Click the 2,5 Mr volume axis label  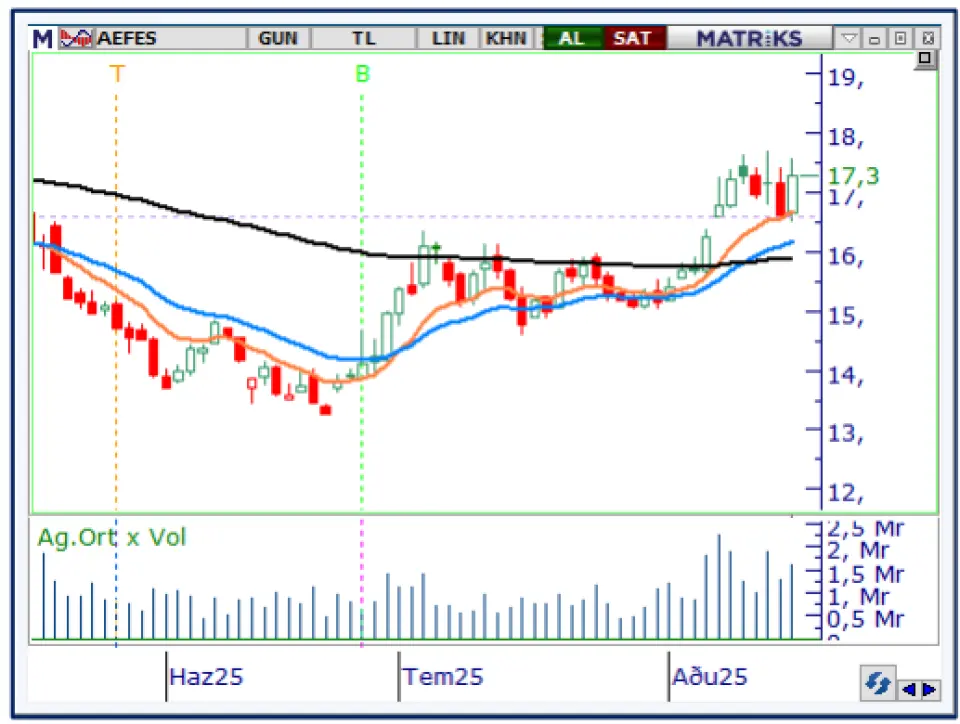tap(865, 528)
